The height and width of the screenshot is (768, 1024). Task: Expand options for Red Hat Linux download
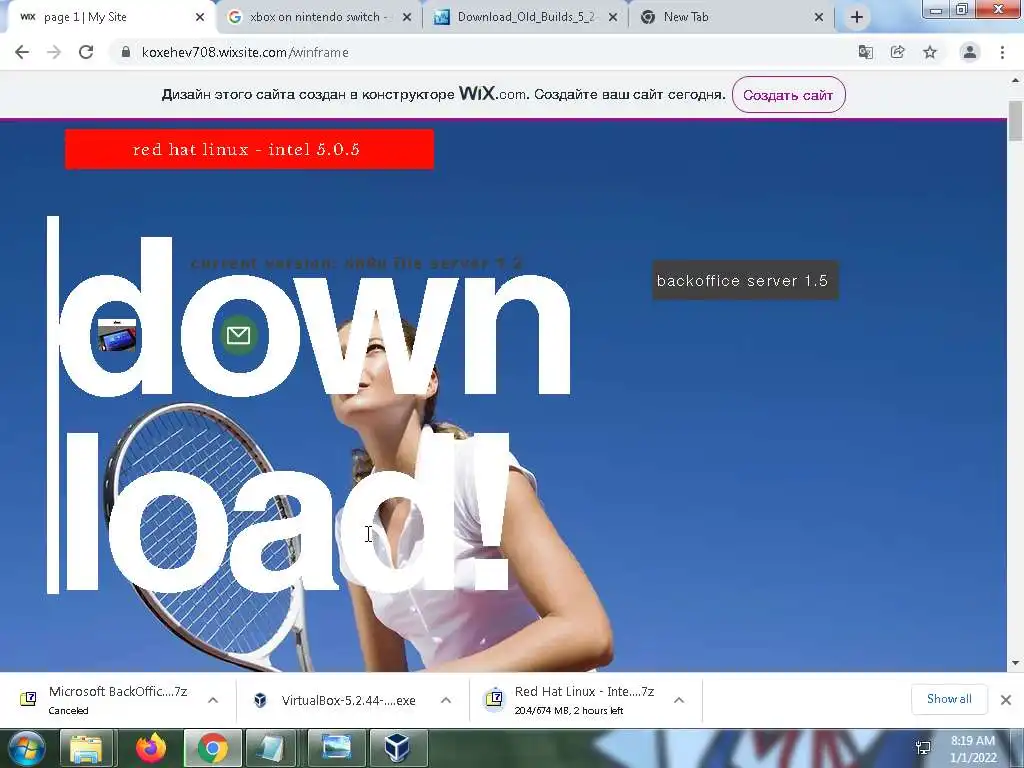click(x=679, y=700)
